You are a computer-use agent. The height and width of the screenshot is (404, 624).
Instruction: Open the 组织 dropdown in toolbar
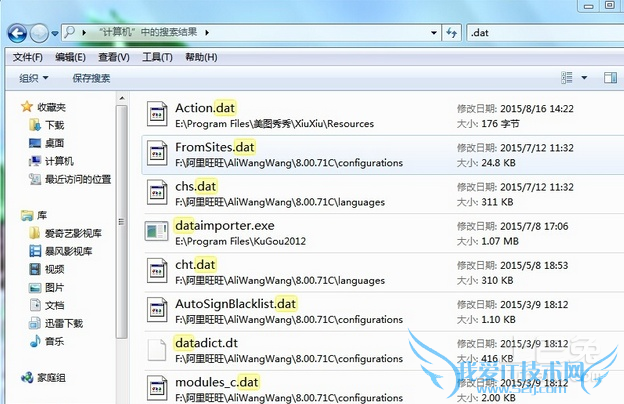click(34, 78)
